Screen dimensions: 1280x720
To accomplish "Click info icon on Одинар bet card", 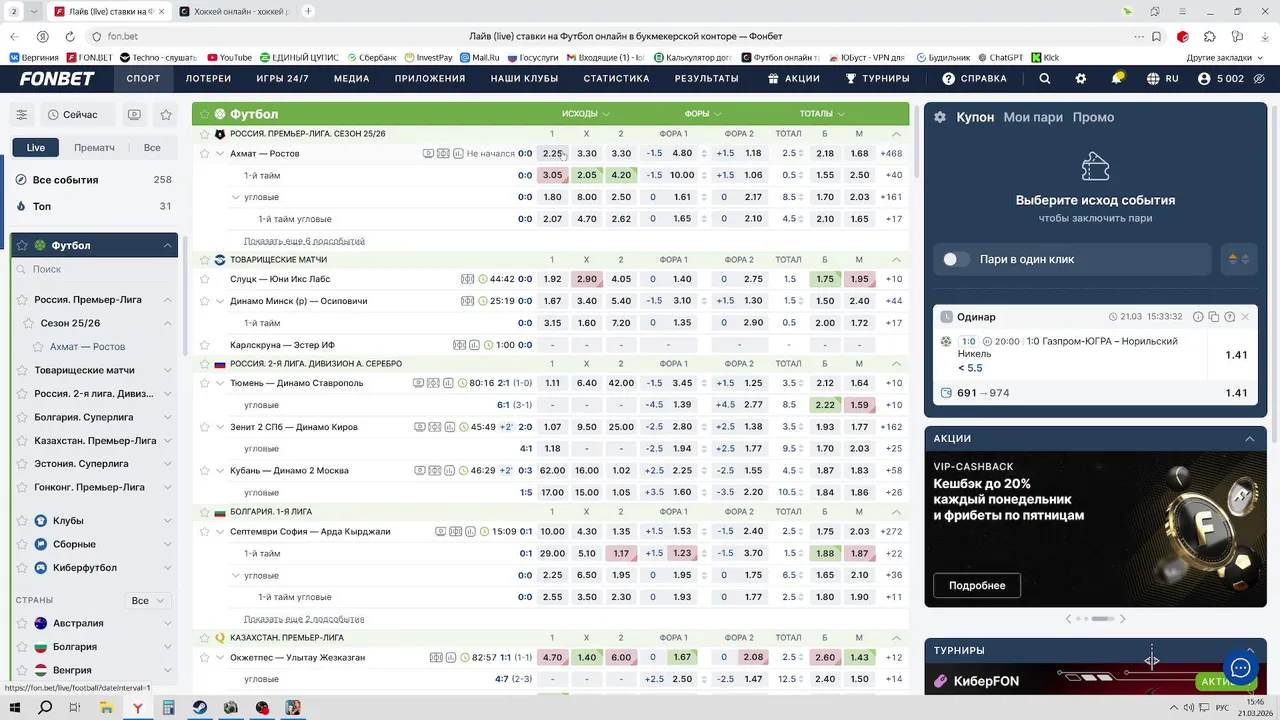I will tap(1198, 317).
